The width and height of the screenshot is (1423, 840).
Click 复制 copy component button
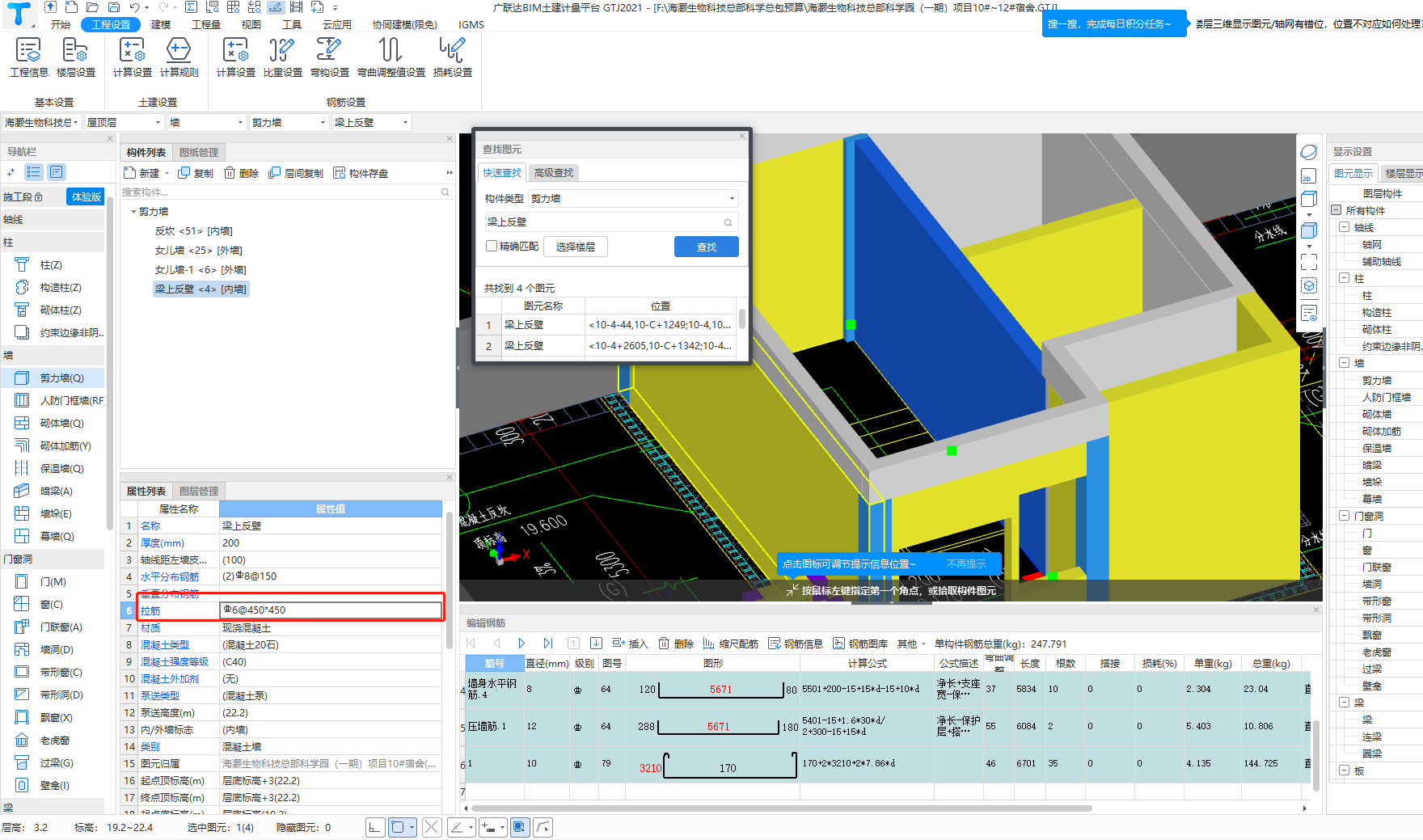pyautogui.click(x=196, y=173)
